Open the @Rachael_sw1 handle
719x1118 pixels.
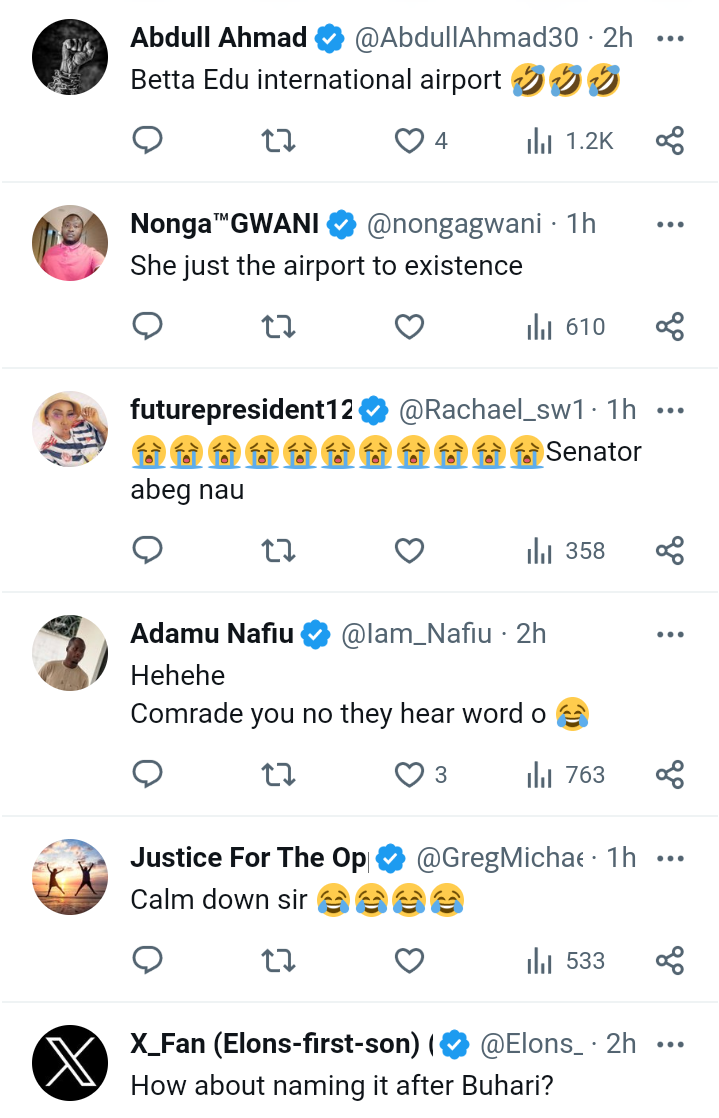point(492,409)
